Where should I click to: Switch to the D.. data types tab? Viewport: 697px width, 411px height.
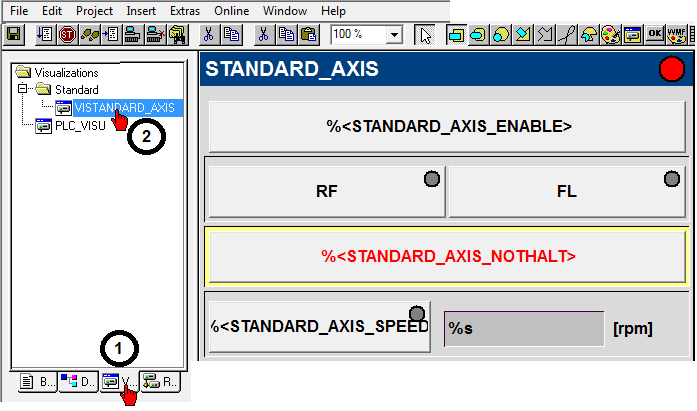click(78, 382)
